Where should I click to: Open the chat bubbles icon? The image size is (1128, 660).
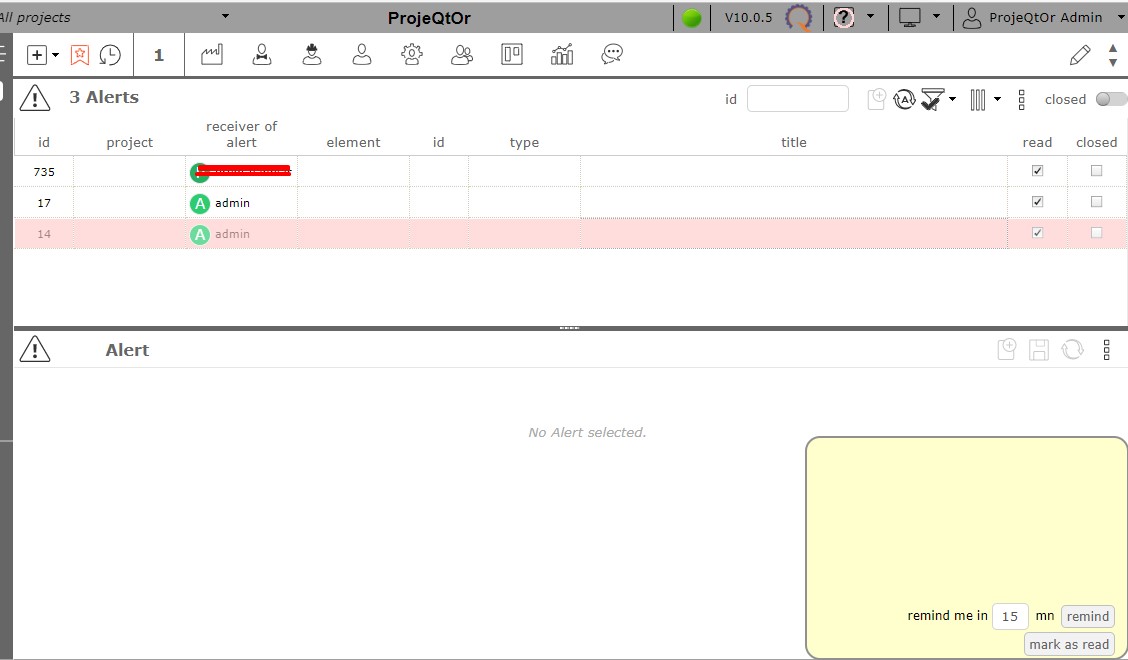point(612,54)
